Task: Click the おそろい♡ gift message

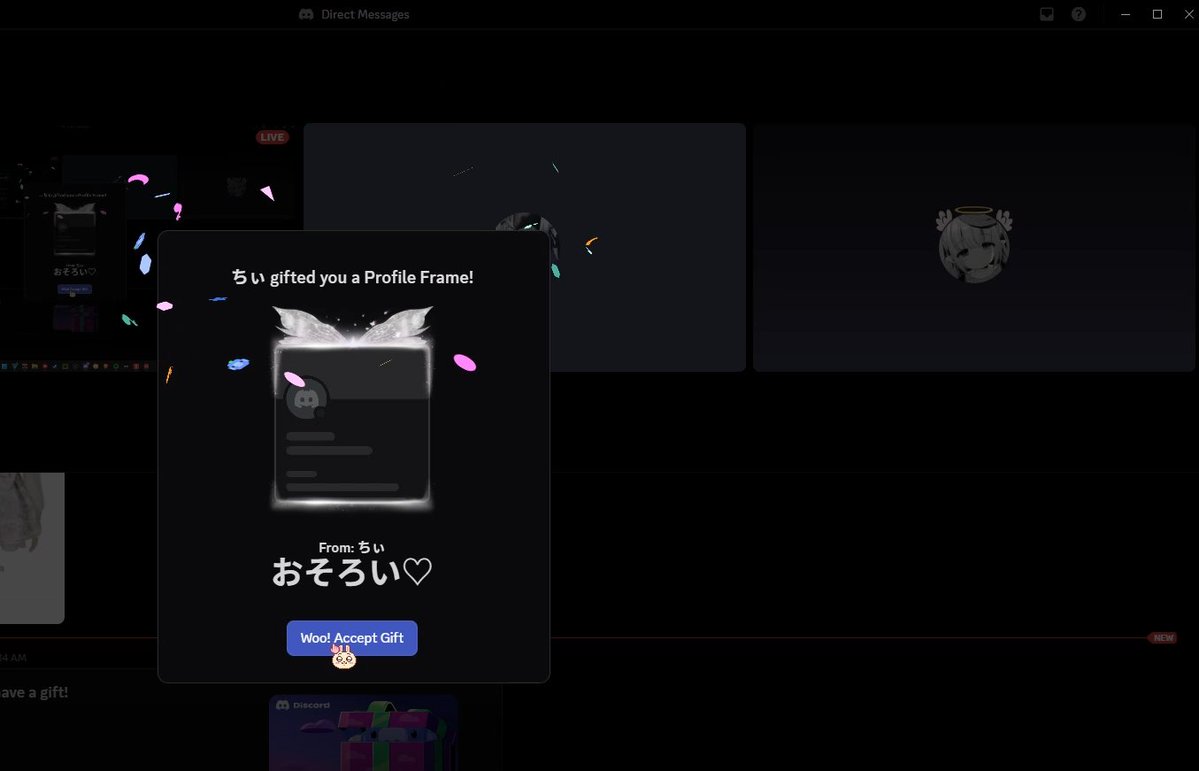Action: (x=353, y=572)
